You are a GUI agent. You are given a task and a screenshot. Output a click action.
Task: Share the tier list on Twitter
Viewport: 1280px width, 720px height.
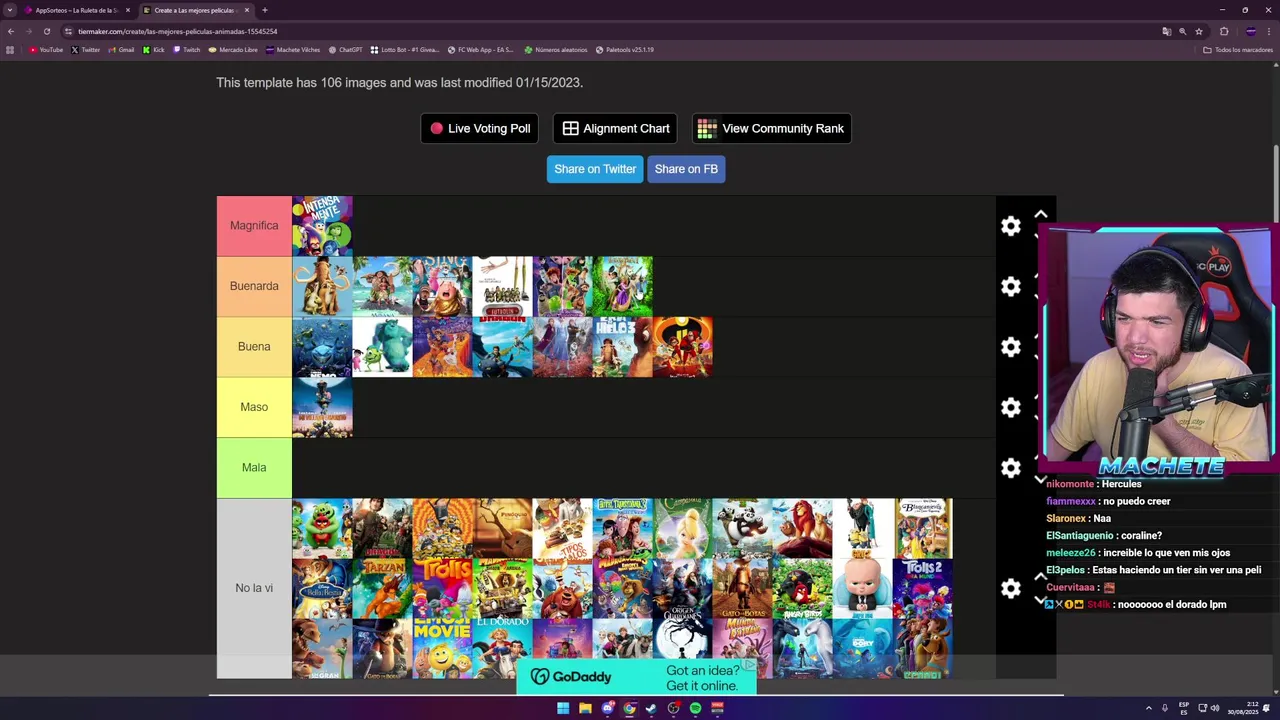pyautogui.click(x=595, y=169)
